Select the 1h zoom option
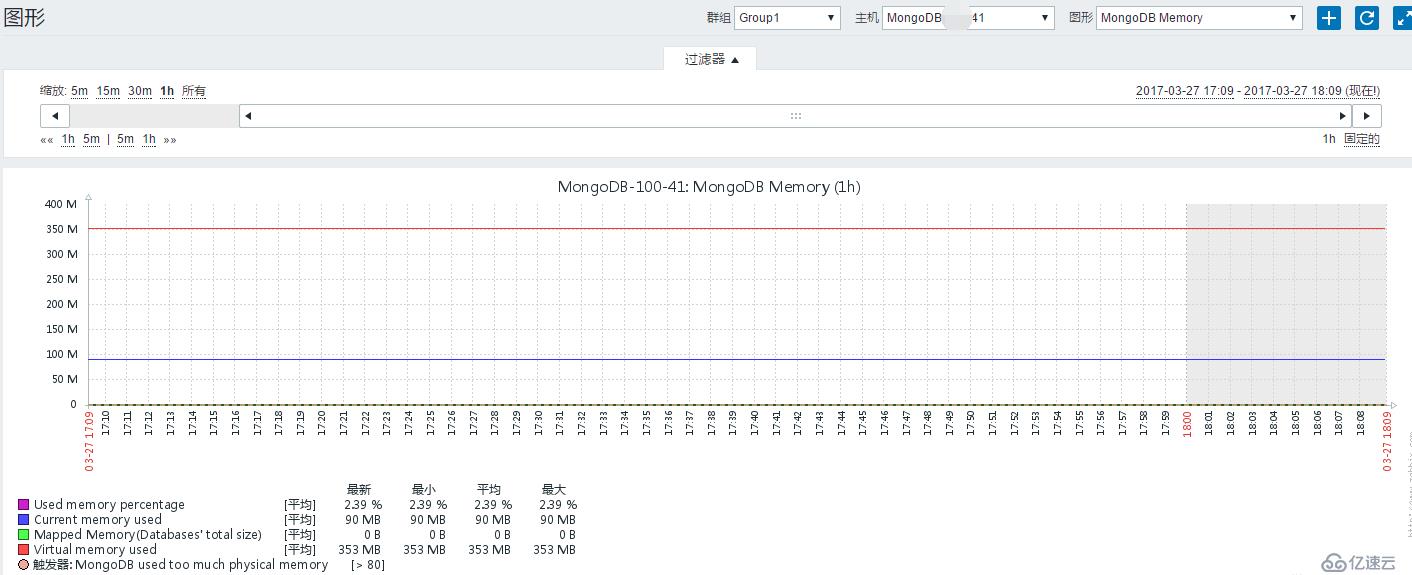Viewport: 1412px width, 575px height. [167, 91]
